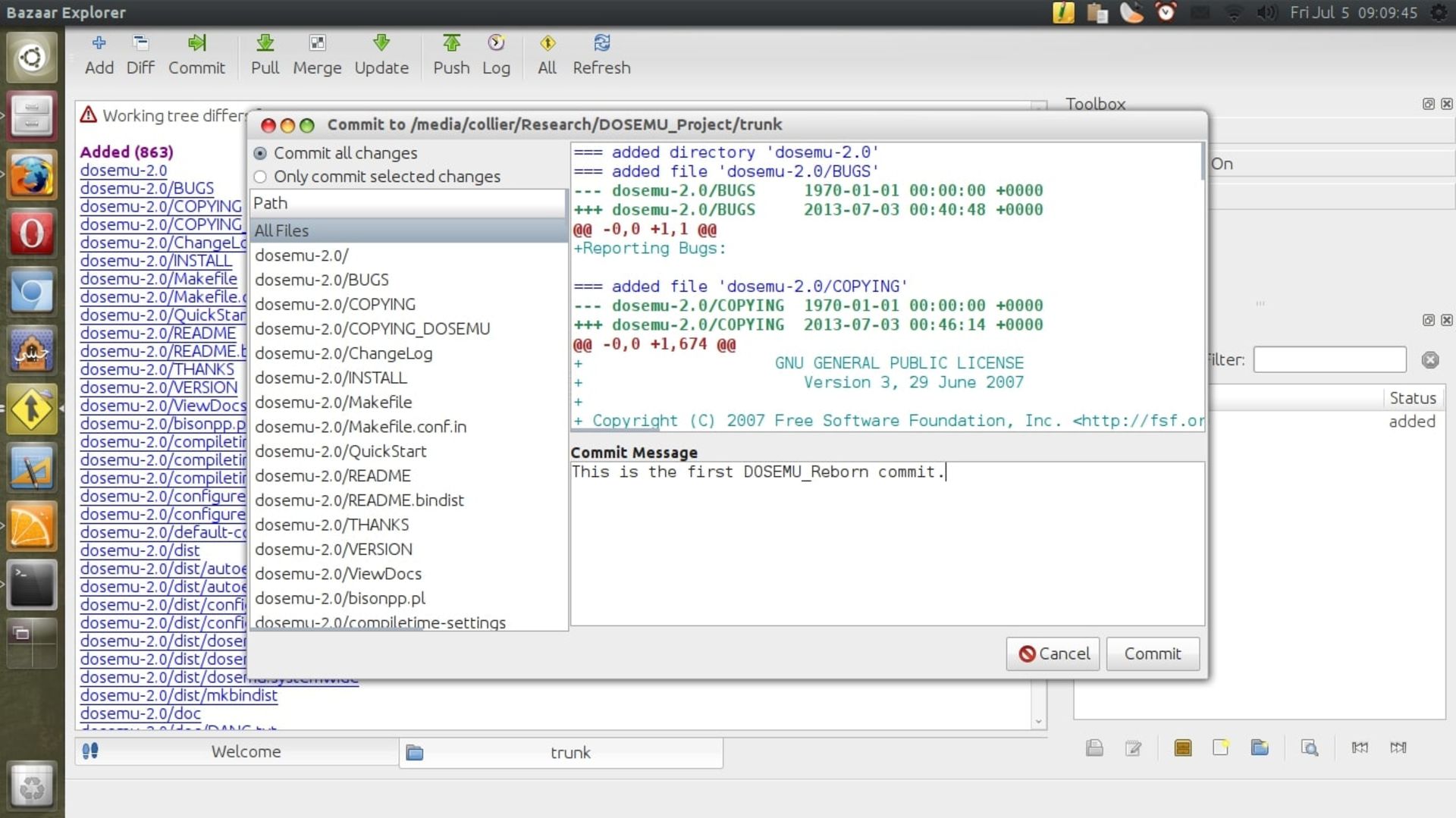
Task: Click the highlighted folder icon in the bottom toolbar
Action: [1182, 748]
